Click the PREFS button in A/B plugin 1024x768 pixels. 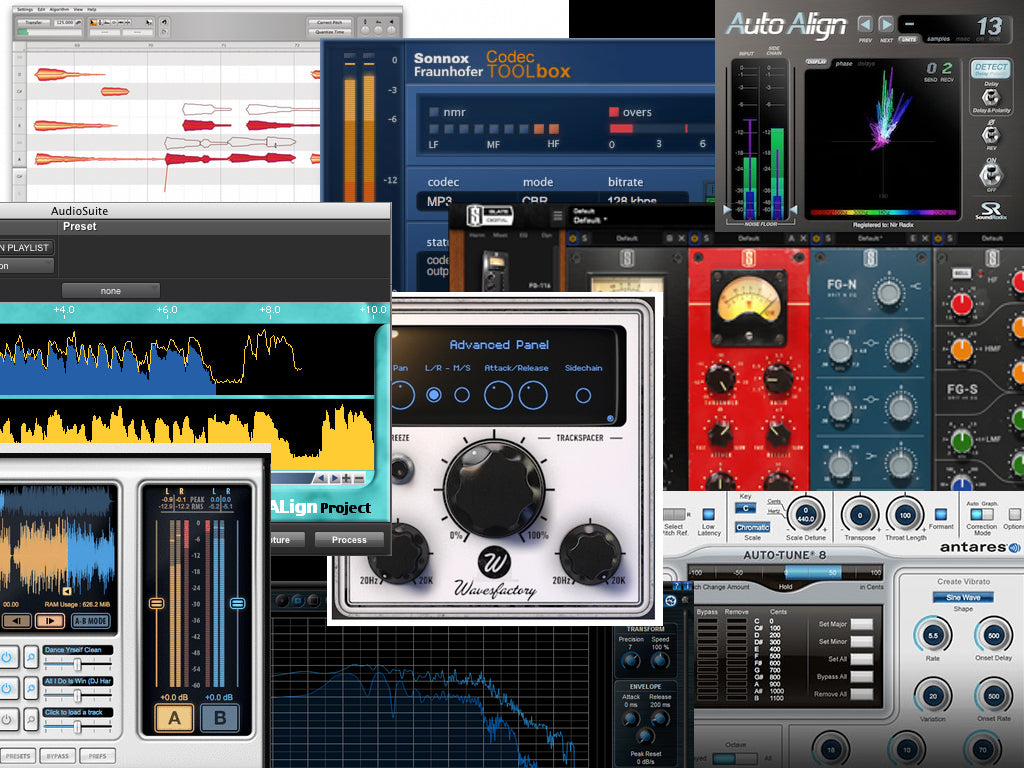click(x=97, y=756)
